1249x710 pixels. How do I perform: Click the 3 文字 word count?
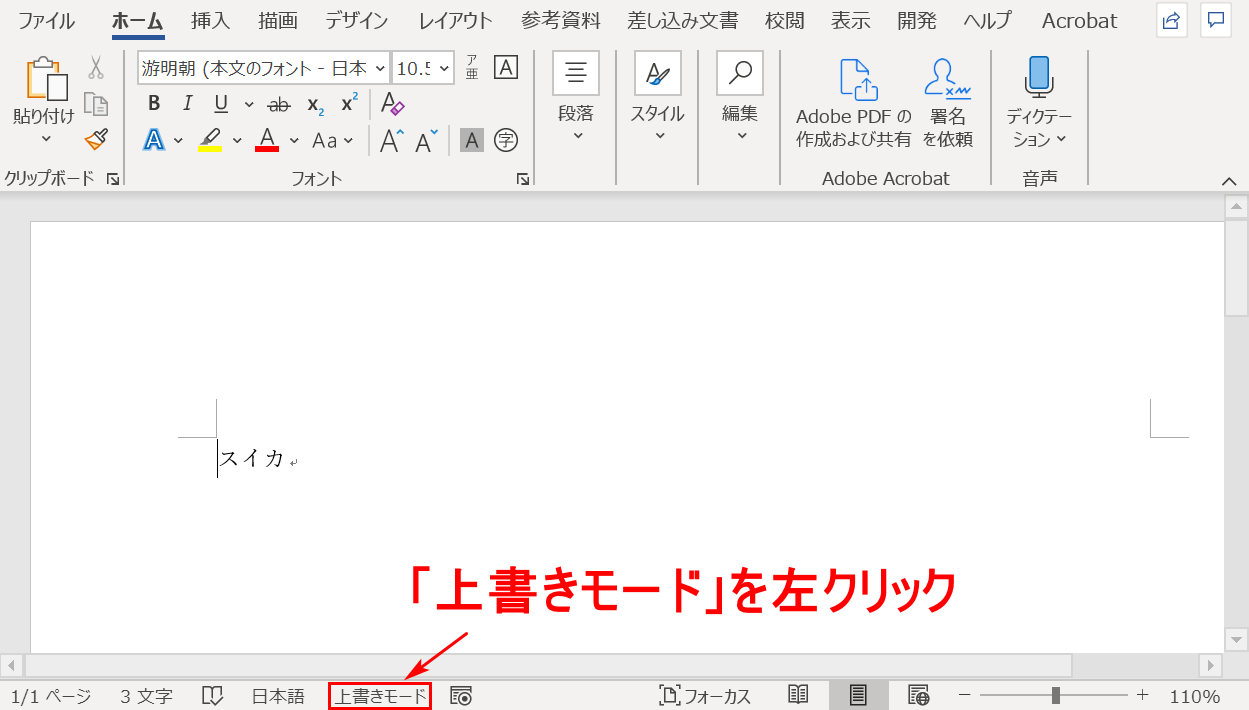[x=146, y=696]
